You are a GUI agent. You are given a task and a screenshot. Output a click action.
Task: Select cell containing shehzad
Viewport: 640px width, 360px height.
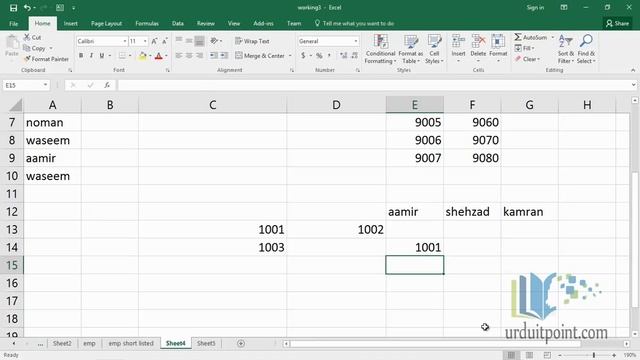click(472, 211)
